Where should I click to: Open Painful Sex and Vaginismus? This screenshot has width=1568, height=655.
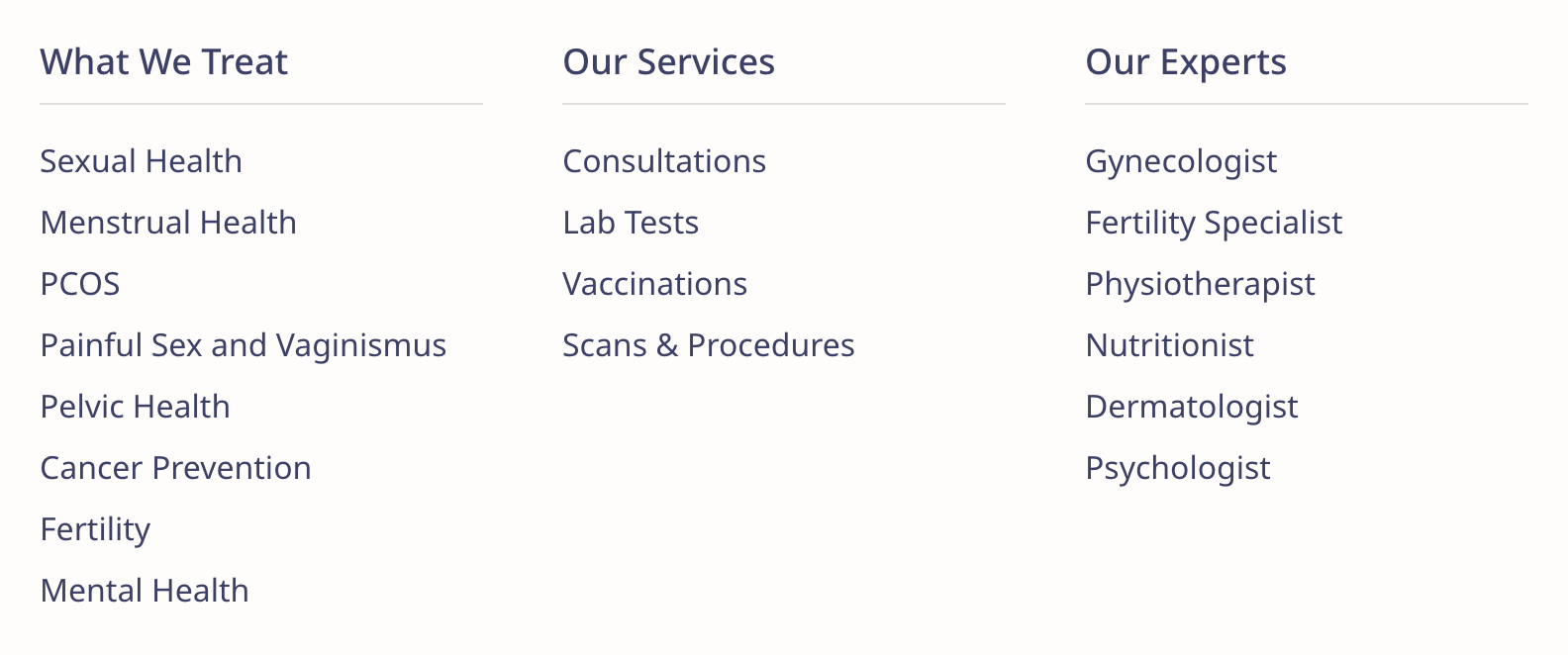coord(244,345)
